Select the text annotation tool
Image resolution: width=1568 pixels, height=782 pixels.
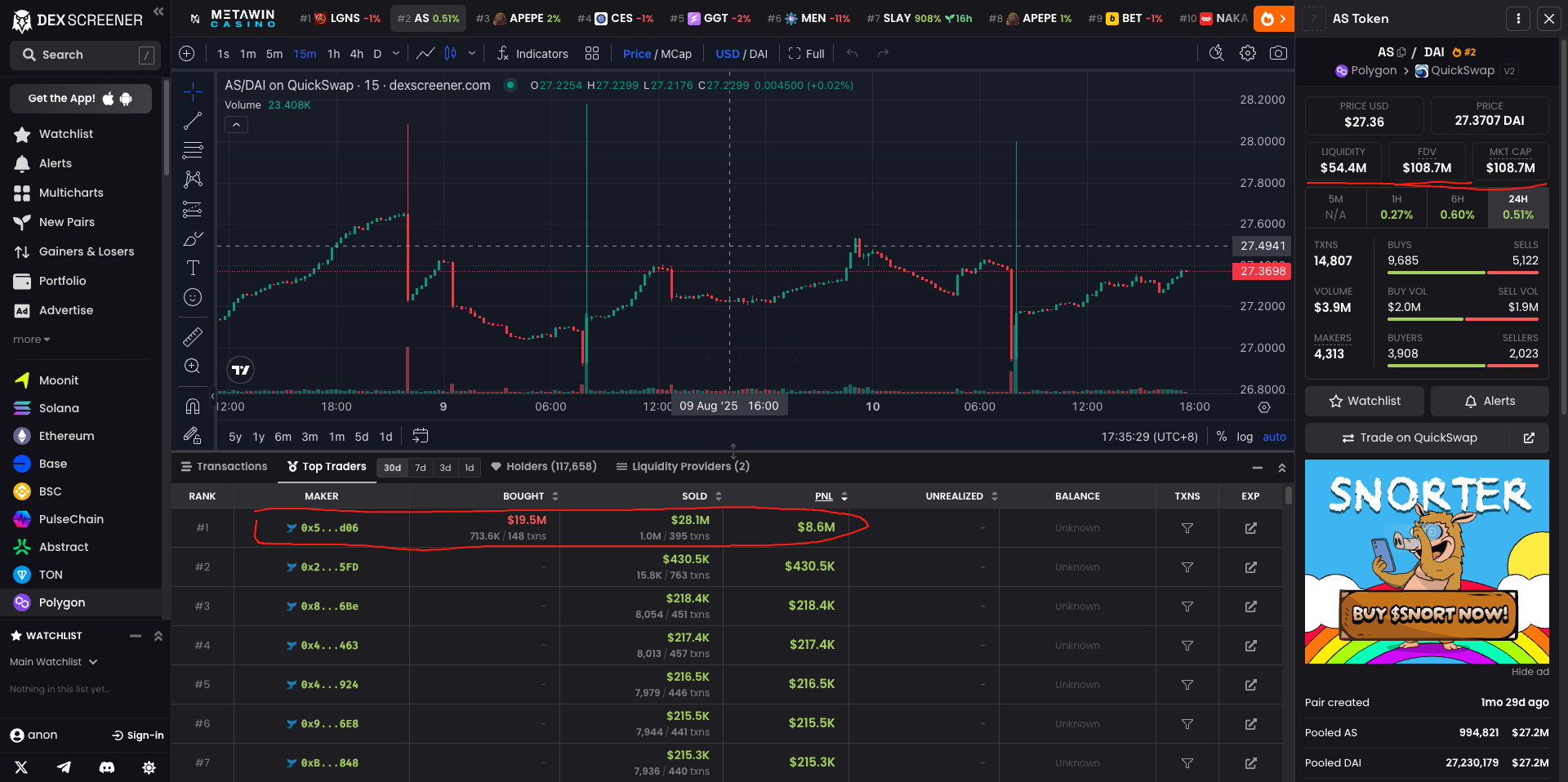[x=193, y=268]
